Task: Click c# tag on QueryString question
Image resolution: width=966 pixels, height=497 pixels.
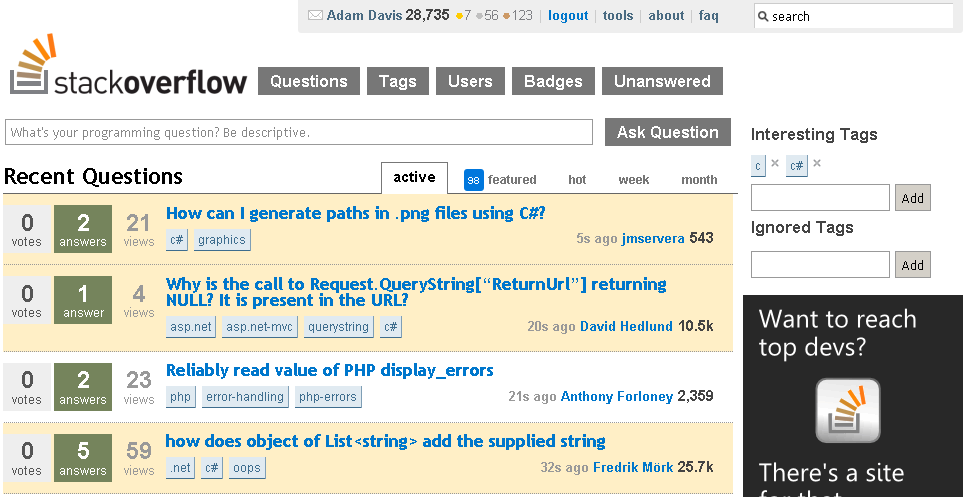Action: click(x=391, y=326)
